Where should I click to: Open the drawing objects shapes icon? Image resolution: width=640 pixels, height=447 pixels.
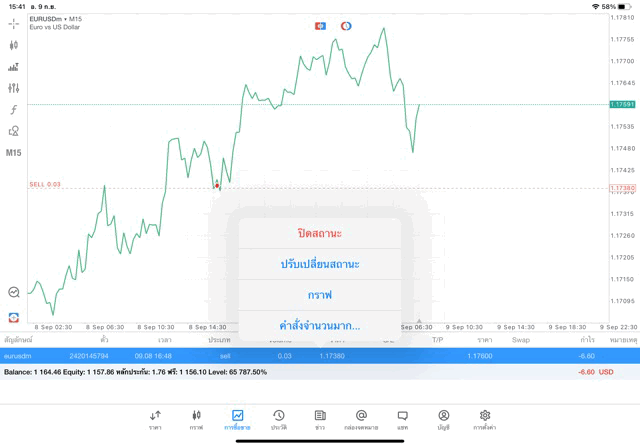point(13,131)
